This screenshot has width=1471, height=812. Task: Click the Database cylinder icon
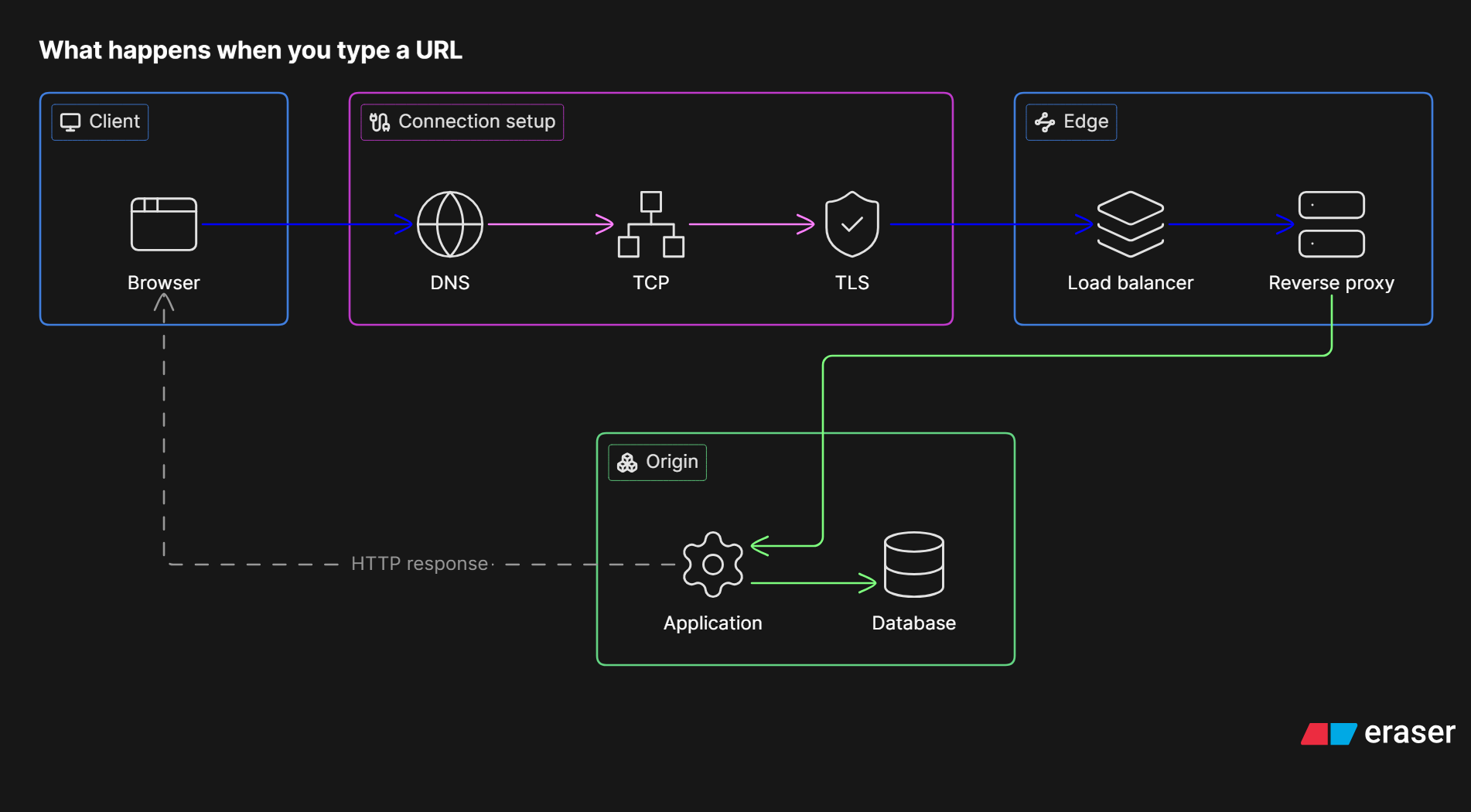coord(914,565)
